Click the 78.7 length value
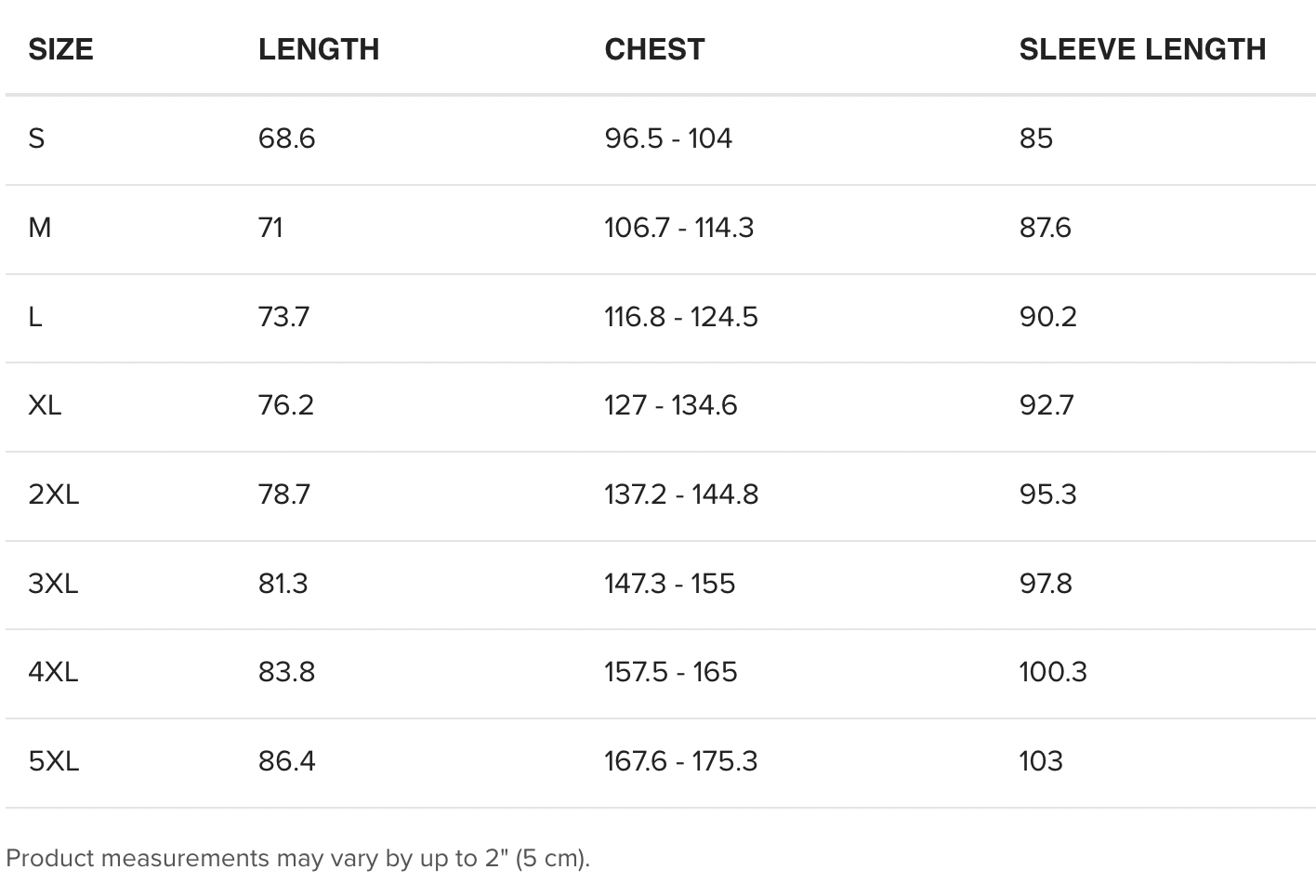This screenshot has height=896, width=1316. pos(284,494)
